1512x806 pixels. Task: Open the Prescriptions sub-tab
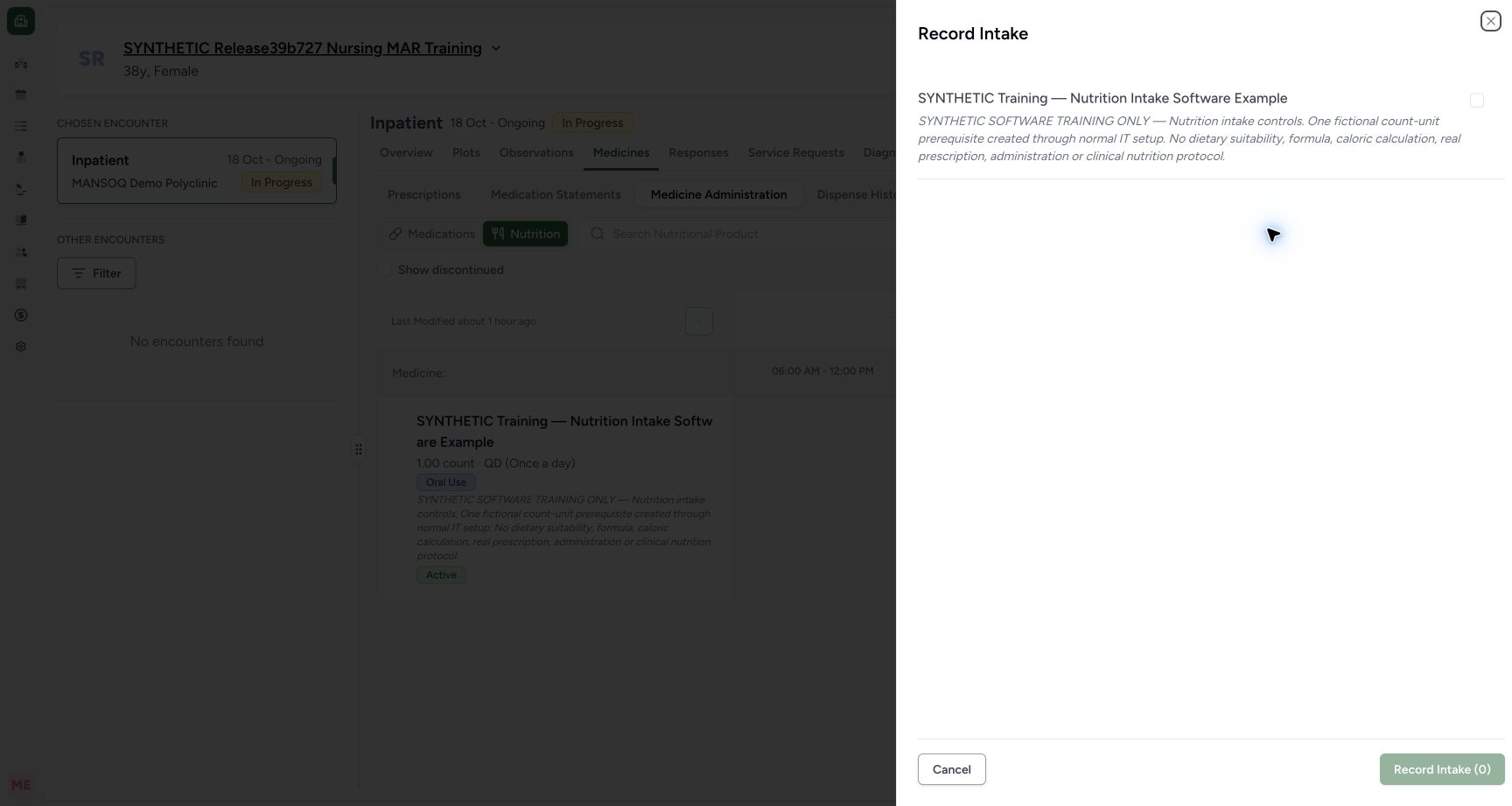424,194
